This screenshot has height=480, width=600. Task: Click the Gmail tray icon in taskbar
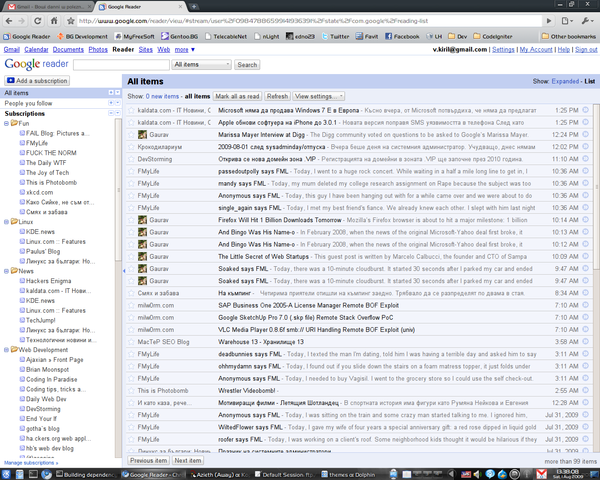541,474
